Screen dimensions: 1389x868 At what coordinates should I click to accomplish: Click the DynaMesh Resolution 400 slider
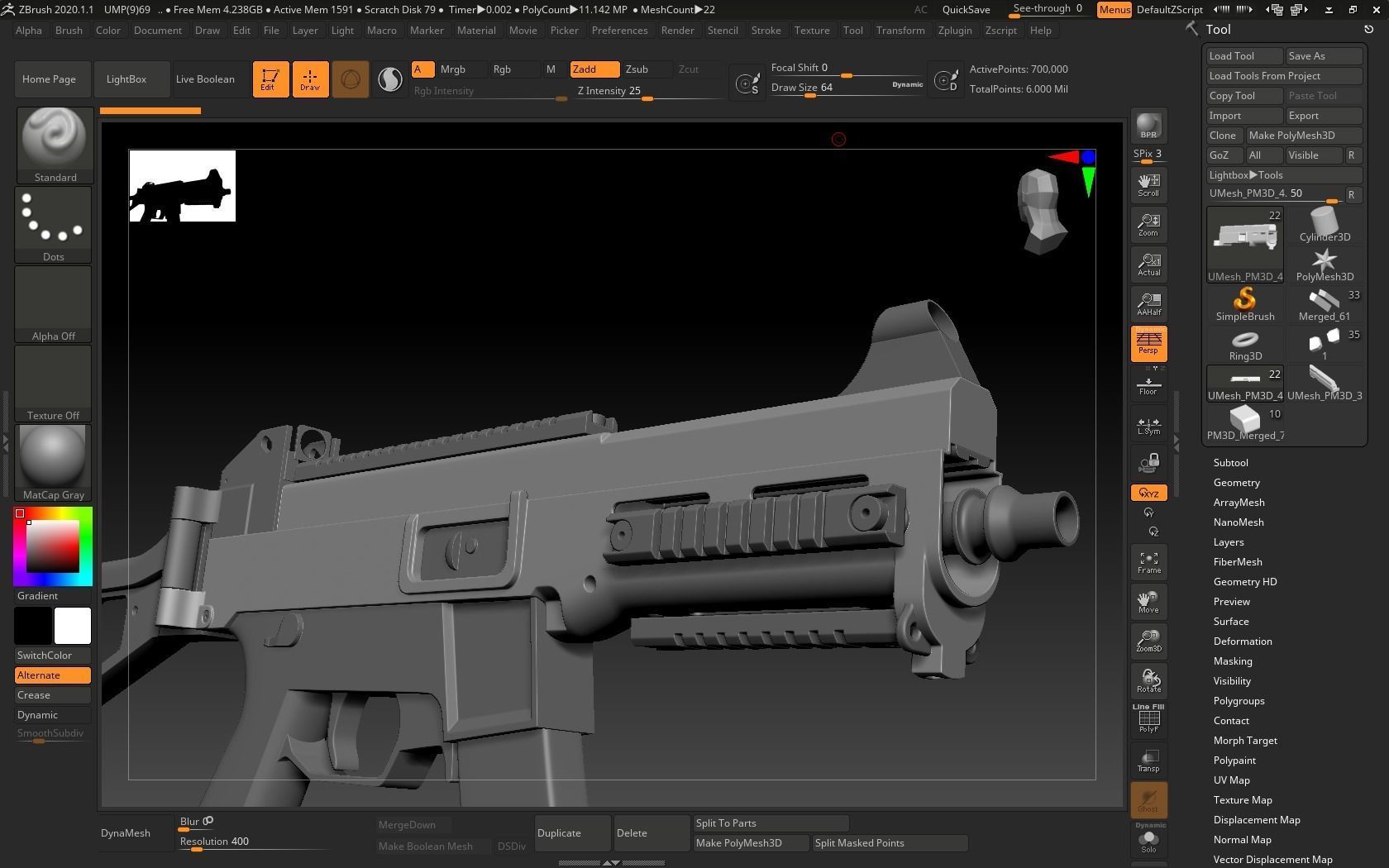click(255, 842)
